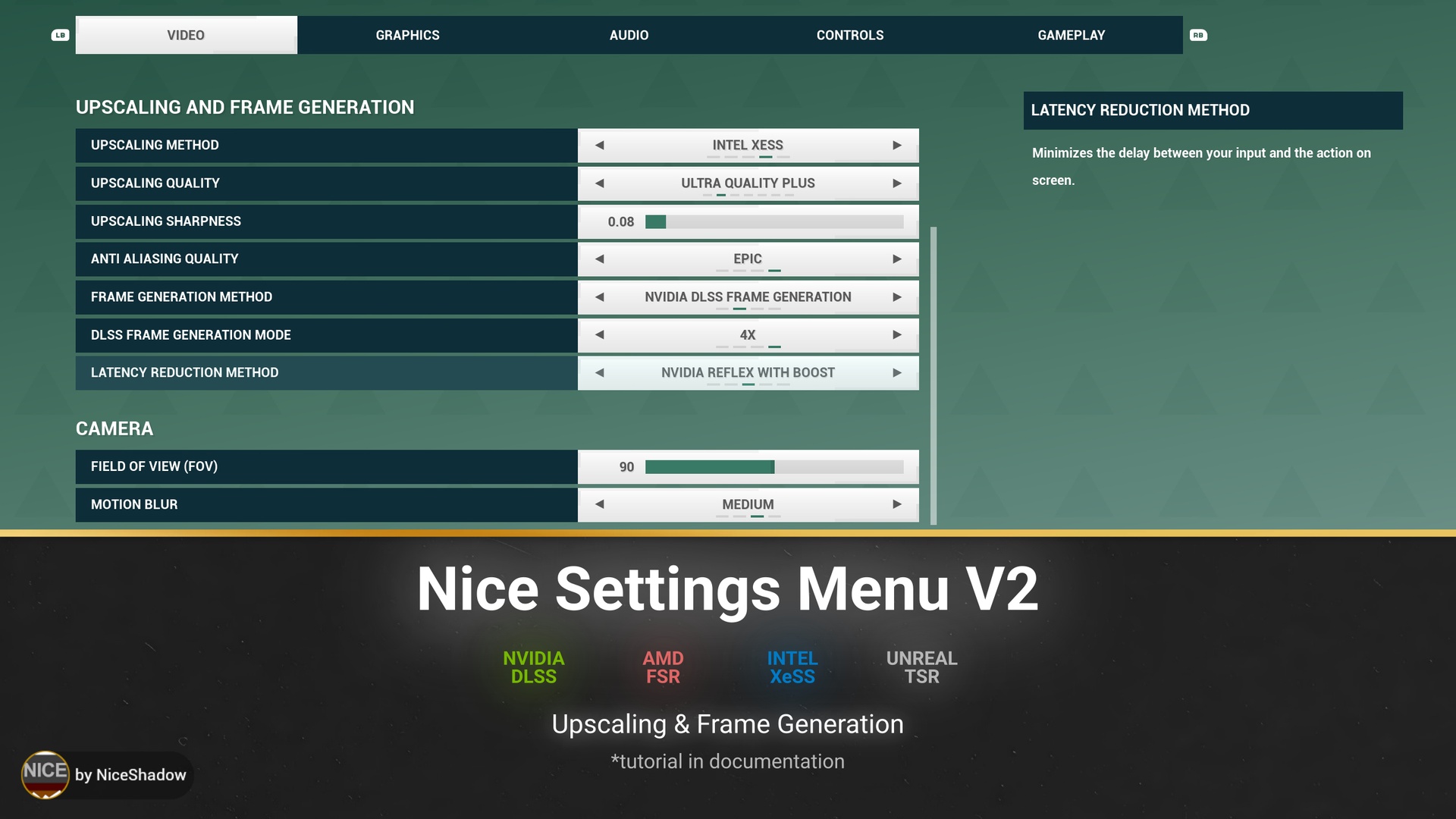Switch to the Controls tab
The image size is (1456, 819).
coord(850,35)
